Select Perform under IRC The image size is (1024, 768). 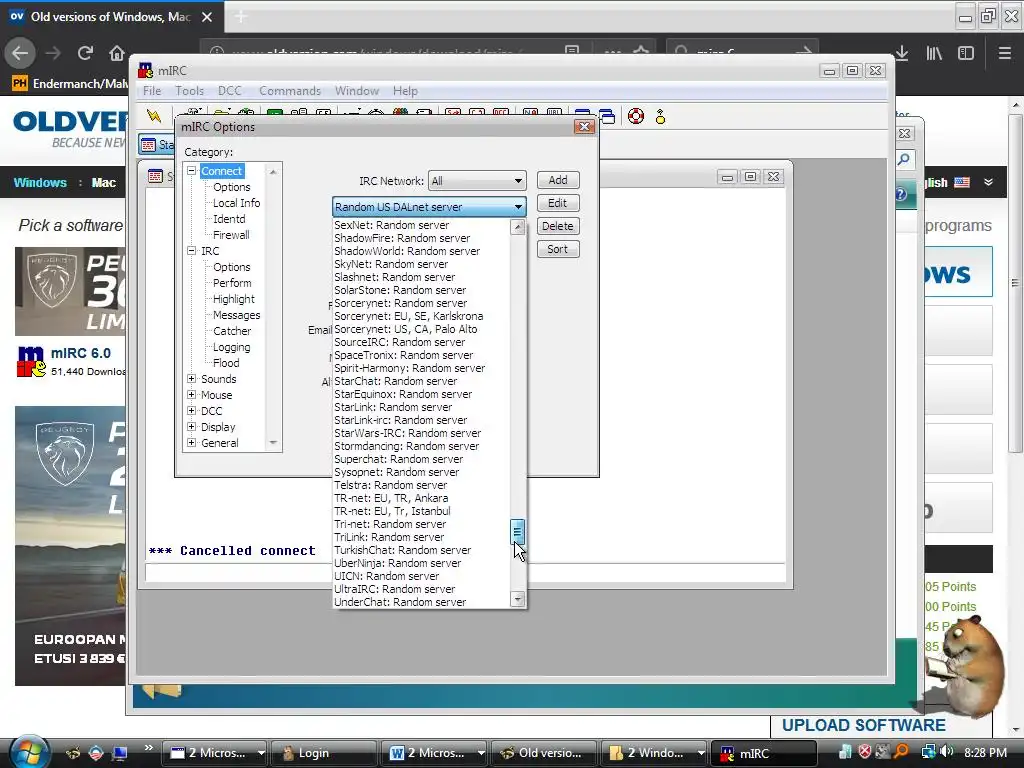pyautogui.click(x=232, y=283)
